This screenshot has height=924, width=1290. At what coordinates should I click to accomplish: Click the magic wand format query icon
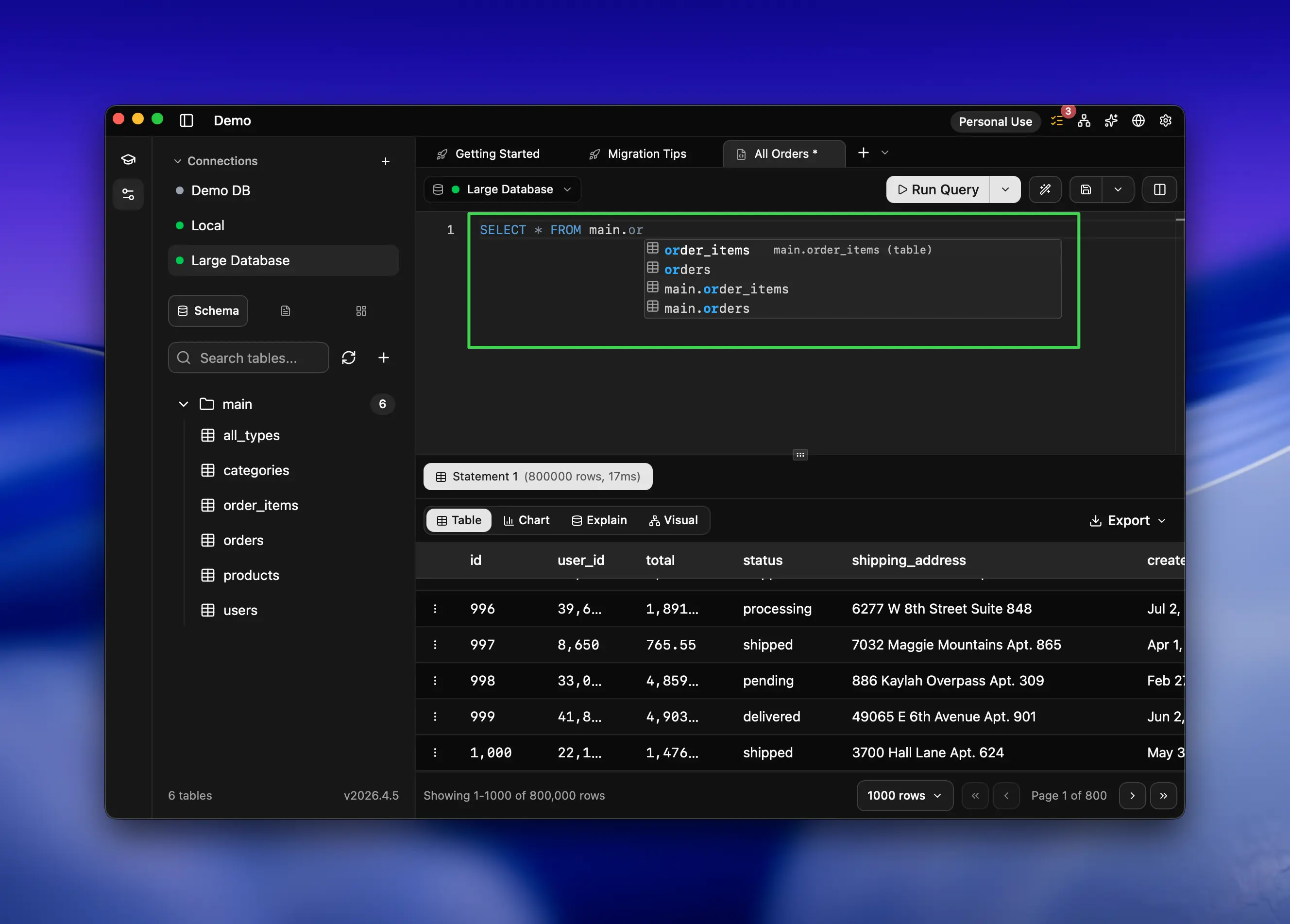[x=1045, y=189]
